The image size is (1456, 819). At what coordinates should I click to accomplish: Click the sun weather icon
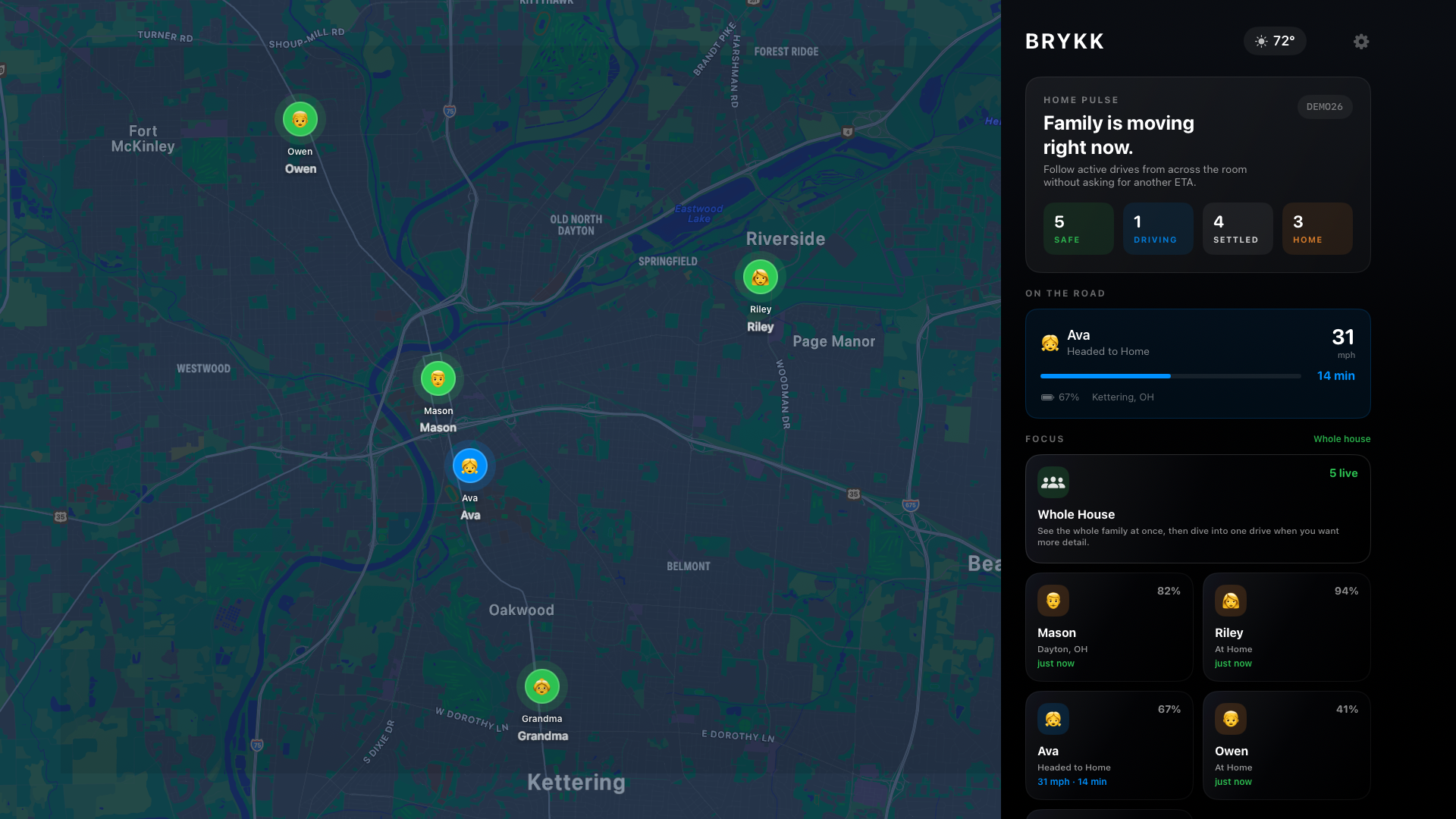[x=1261, y=42]
